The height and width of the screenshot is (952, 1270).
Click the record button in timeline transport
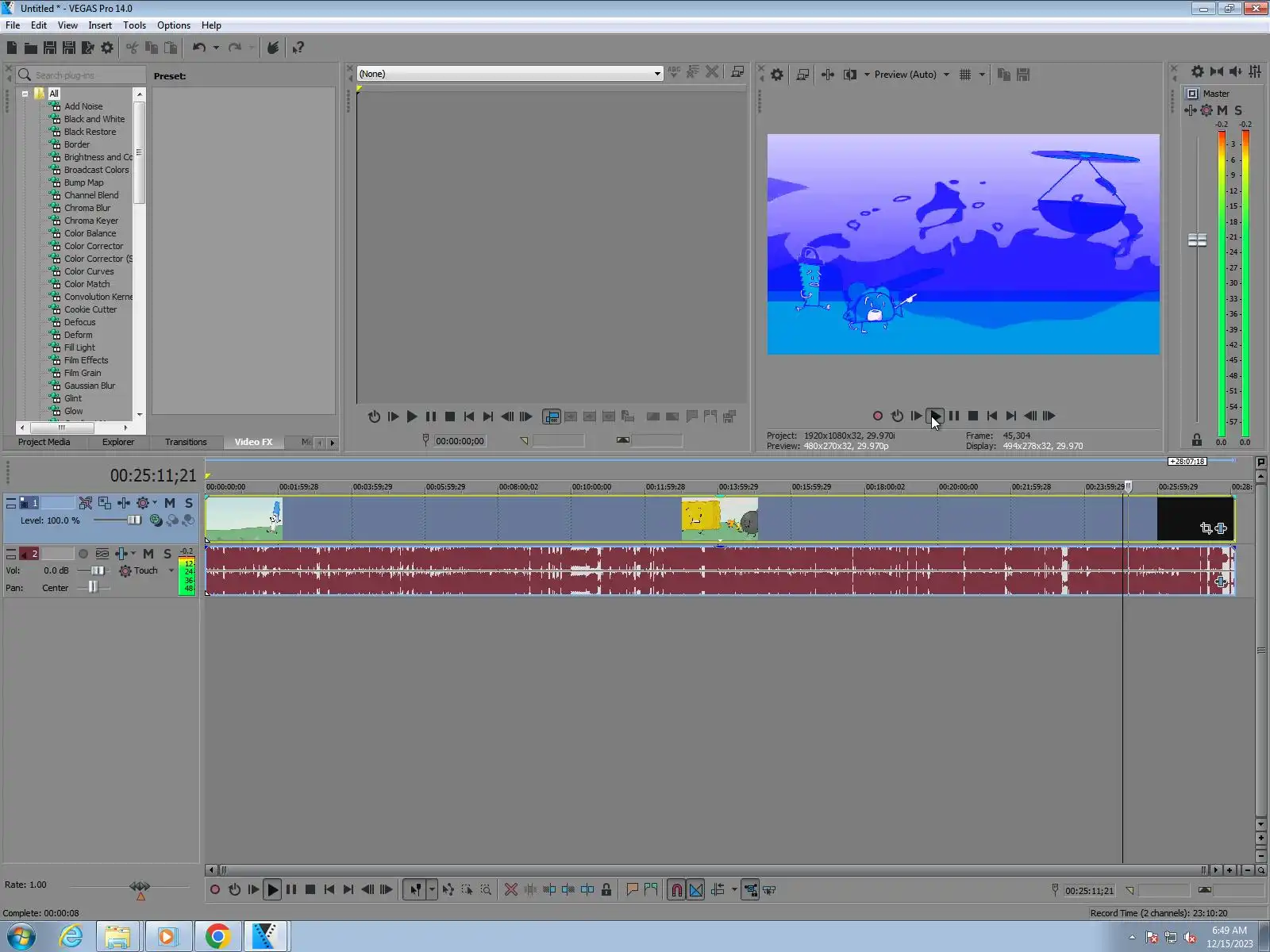click(x=214, y=890)
